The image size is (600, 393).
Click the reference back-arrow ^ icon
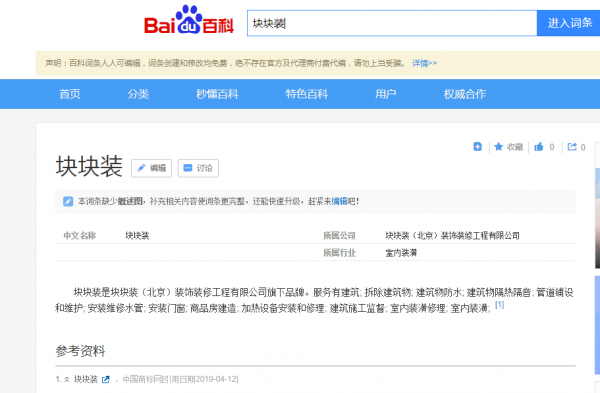coord(67,380)
